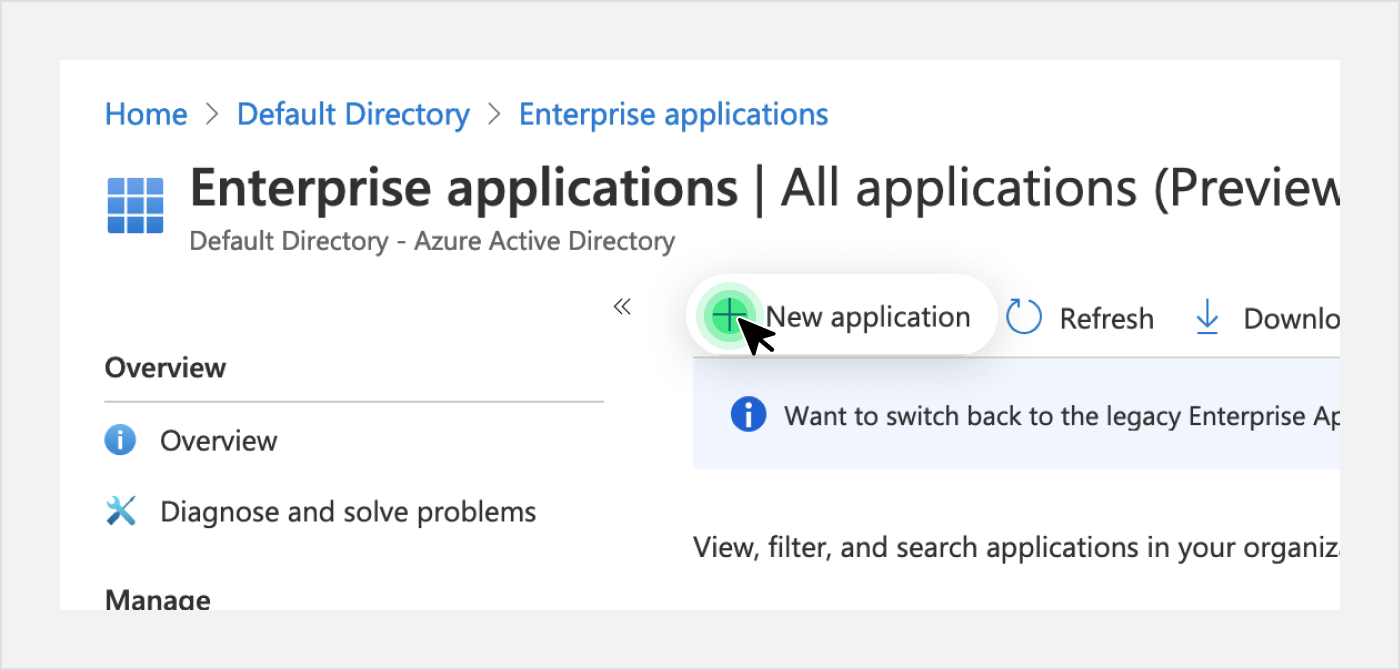Image resolution: width=1400 pixels, height=670 pixels.
Task: Go to Home in the breadcrumb
Action: pyautogui.click(x=146, y=114)
